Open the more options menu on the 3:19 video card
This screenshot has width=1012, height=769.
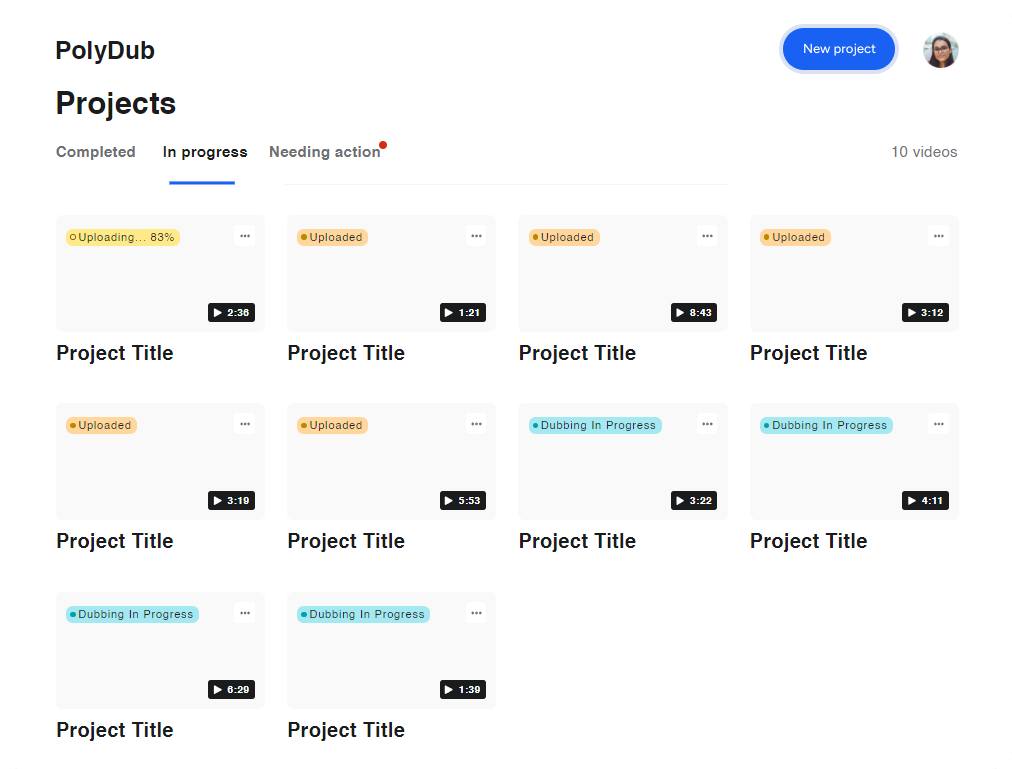tap(245, 424)
